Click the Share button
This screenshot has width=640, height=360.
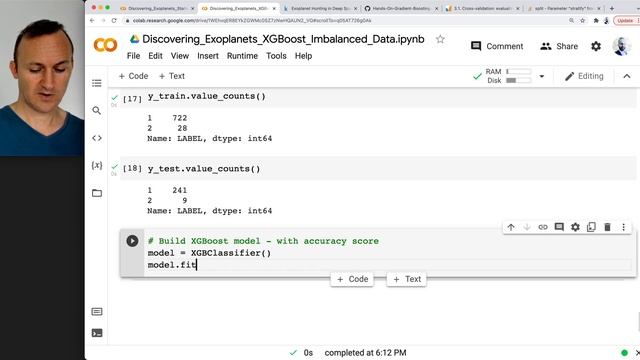pos(559,46)
